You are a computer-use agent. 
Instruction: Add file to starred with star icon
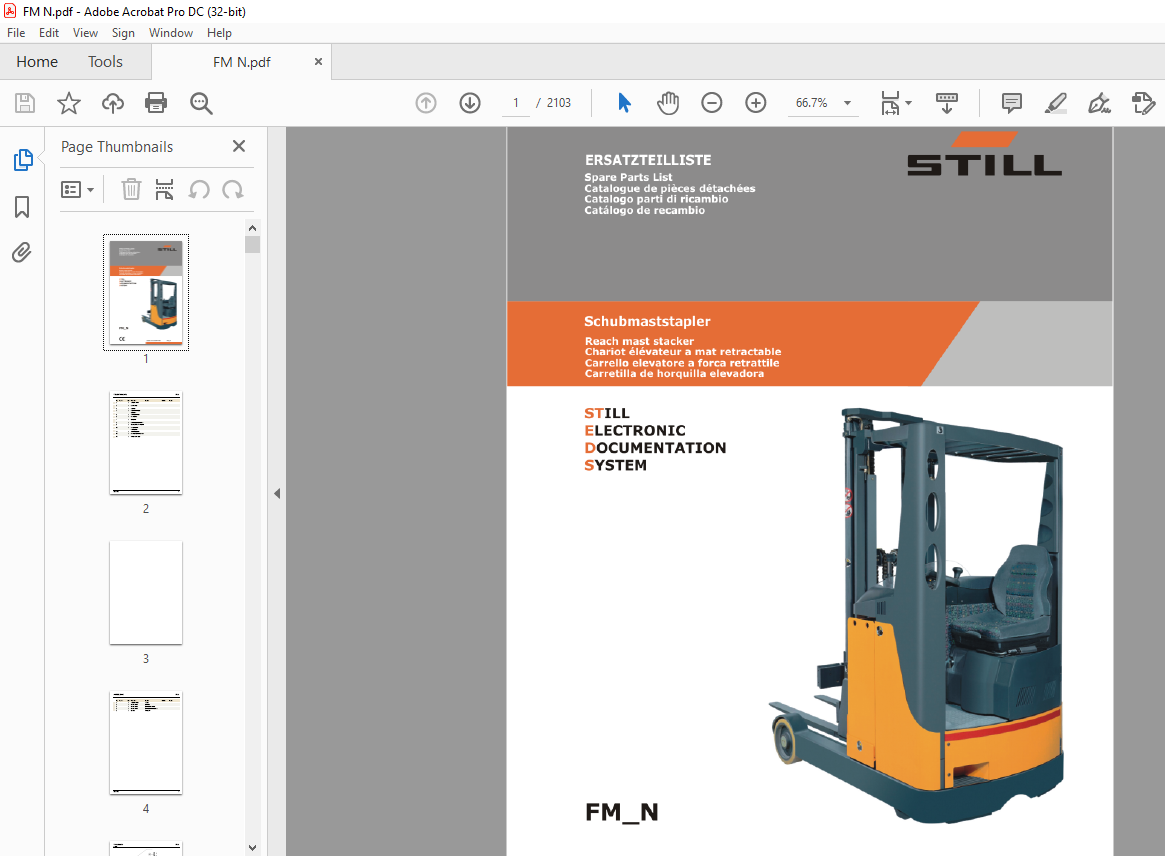pyautogui.click(x=68, y=103)
